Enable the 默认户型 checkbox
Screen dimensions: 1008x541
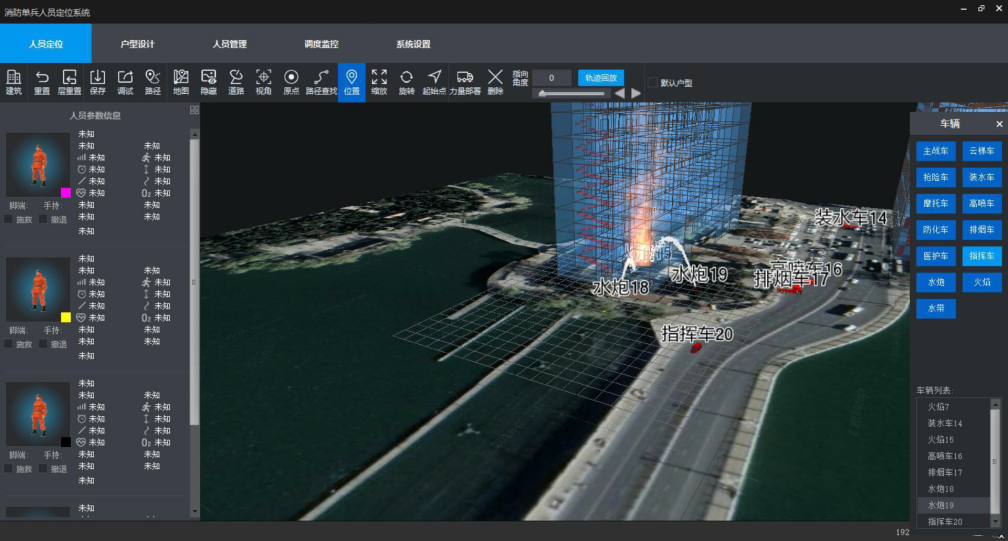pos(652,83)
